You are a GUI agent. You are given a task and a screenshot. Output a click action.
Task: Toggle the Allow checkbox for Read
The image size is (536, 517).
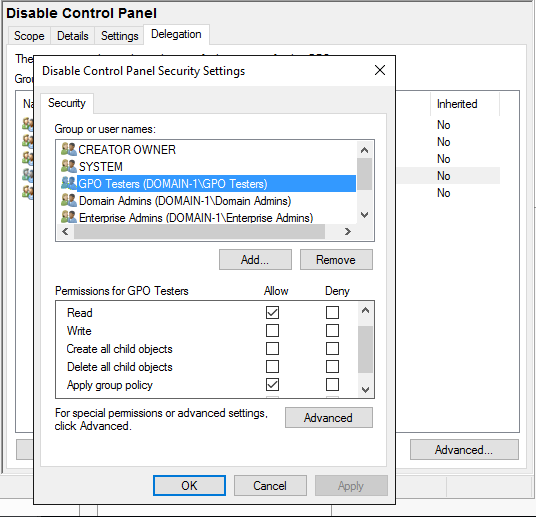(x=272, y=313)
